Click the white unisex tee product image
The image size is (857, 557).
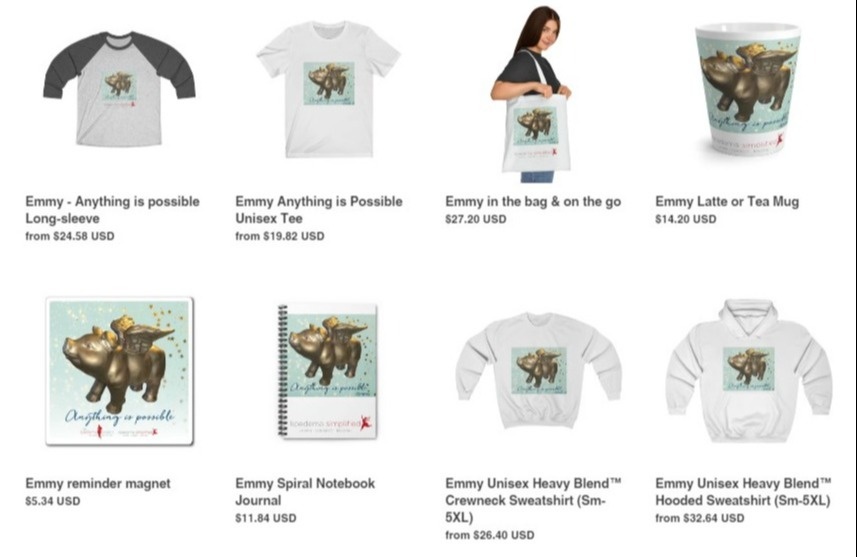328,89
